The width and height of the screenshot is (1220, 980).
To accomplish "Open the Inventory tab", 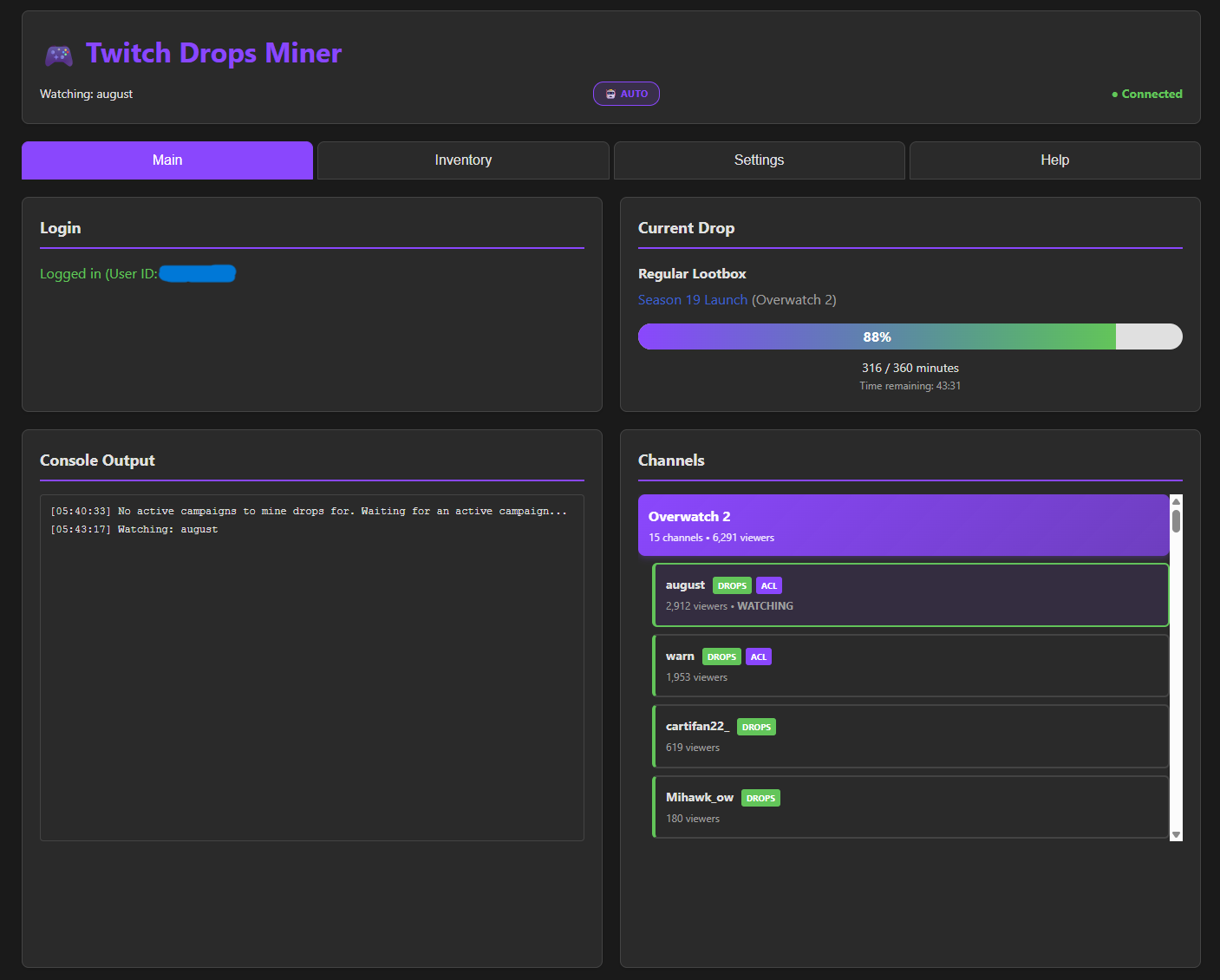I will pos(463,160).
